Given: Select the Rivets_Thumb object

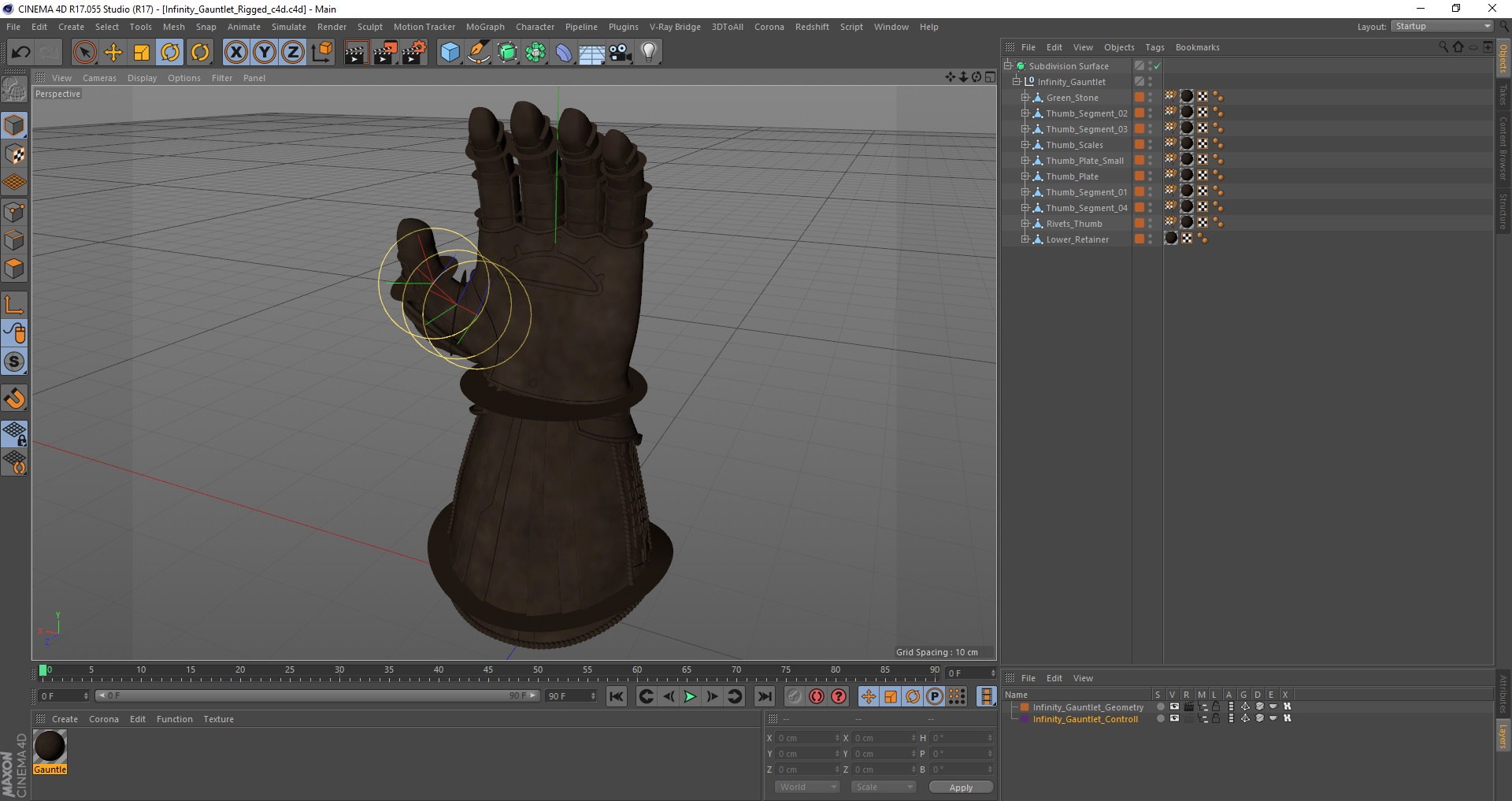Looking at the screenshot, I should click(x=1073, y=224).
